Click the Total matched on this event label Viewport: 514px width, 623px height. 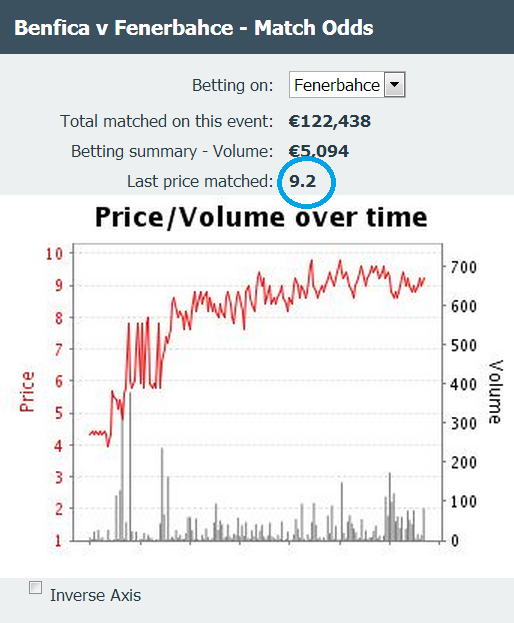point(167,121)
